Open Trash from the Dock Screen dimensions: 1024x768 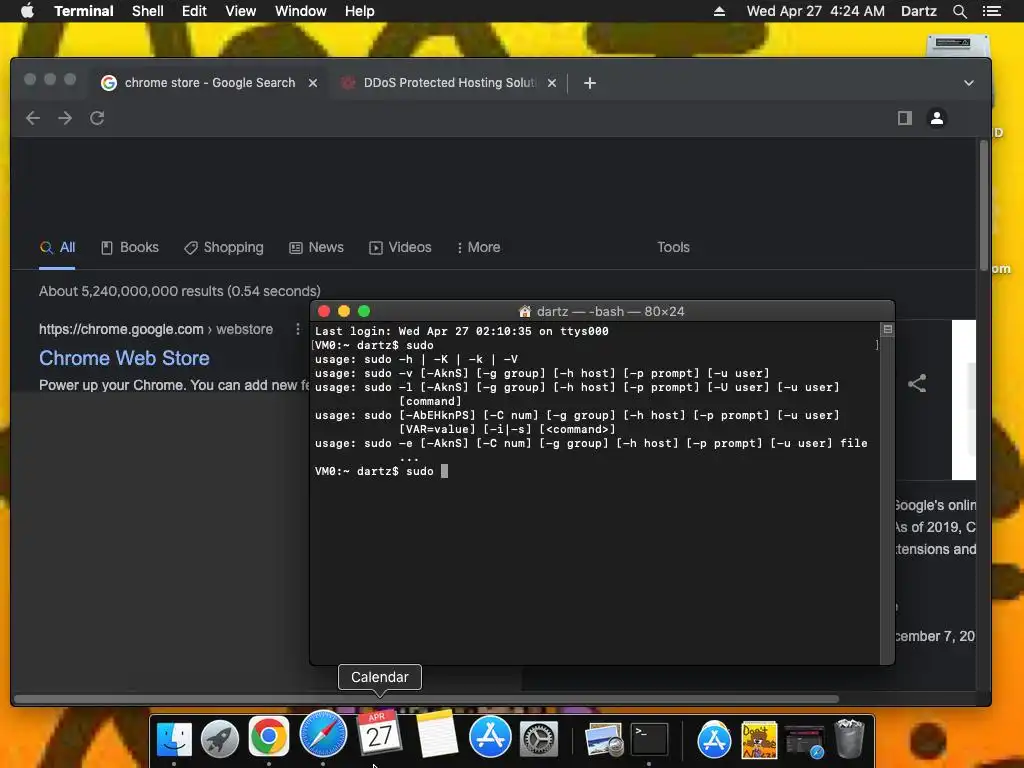pos(849,738)
